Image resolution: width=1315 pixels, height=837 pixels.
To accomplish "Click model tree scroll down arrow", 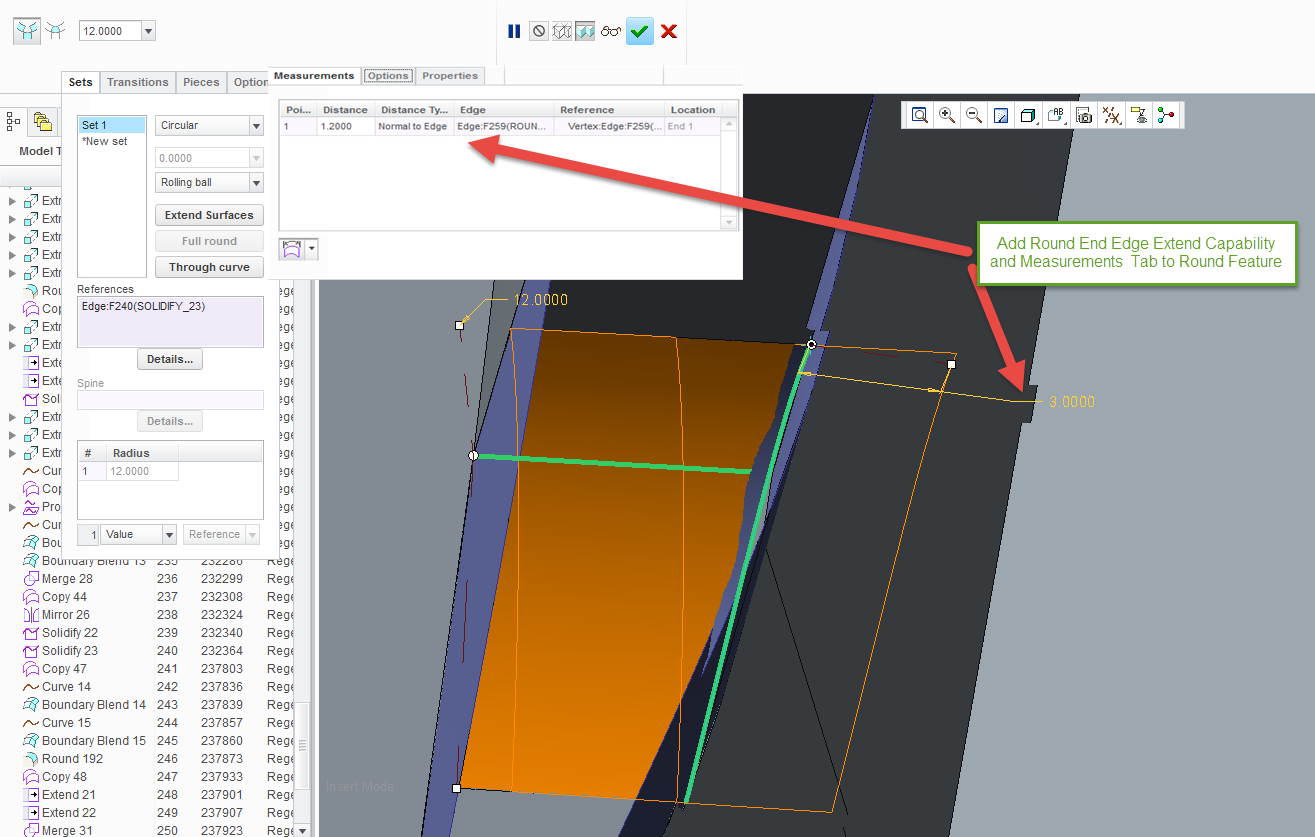I will tap(302, 829).
